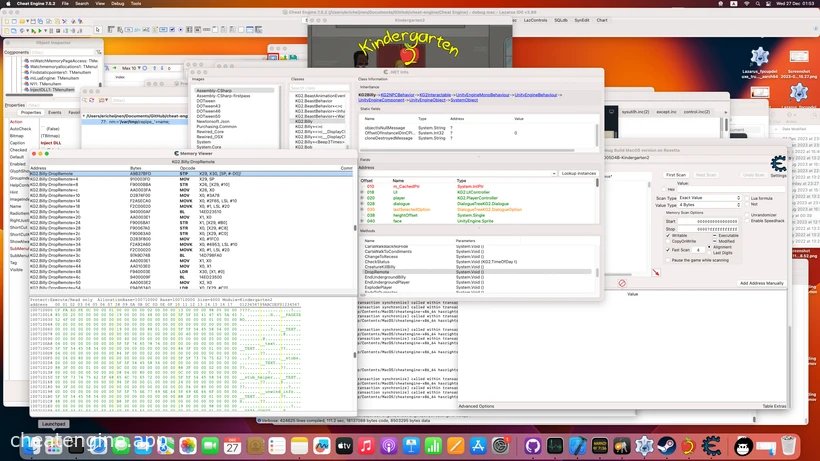Select the TRadioButton component palette icon
This screenshot has height=461, width=820.
[x=180, y=30]
